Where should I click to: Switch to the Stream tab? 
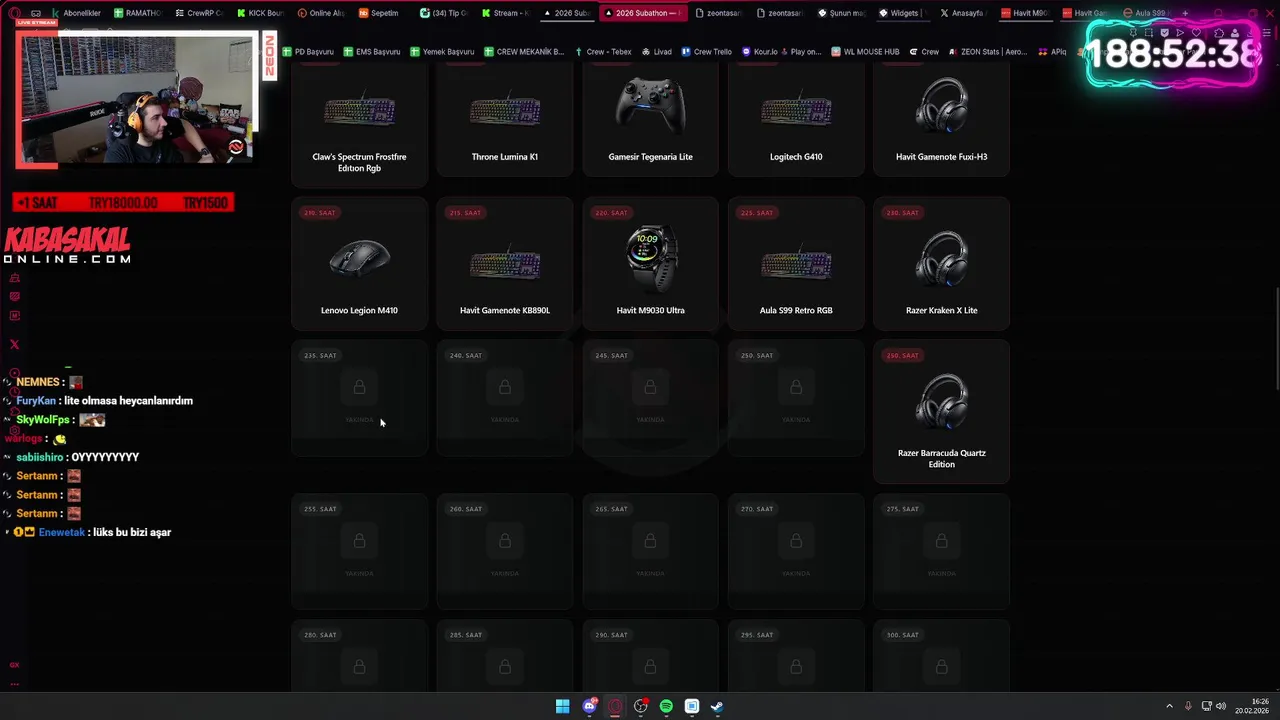tap(504, 13)
